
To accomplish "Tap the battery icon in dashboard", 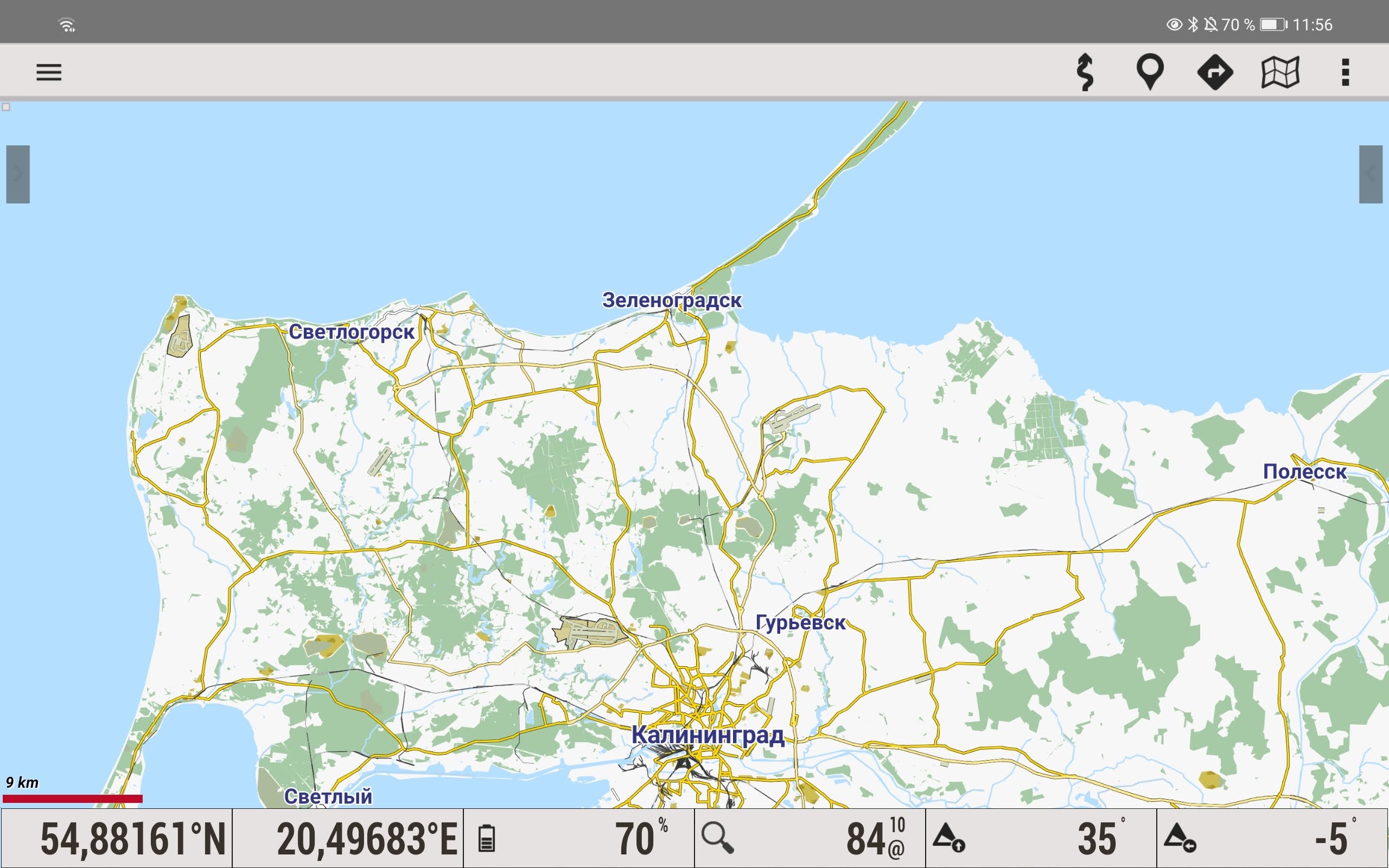I will tap(486, 838).
